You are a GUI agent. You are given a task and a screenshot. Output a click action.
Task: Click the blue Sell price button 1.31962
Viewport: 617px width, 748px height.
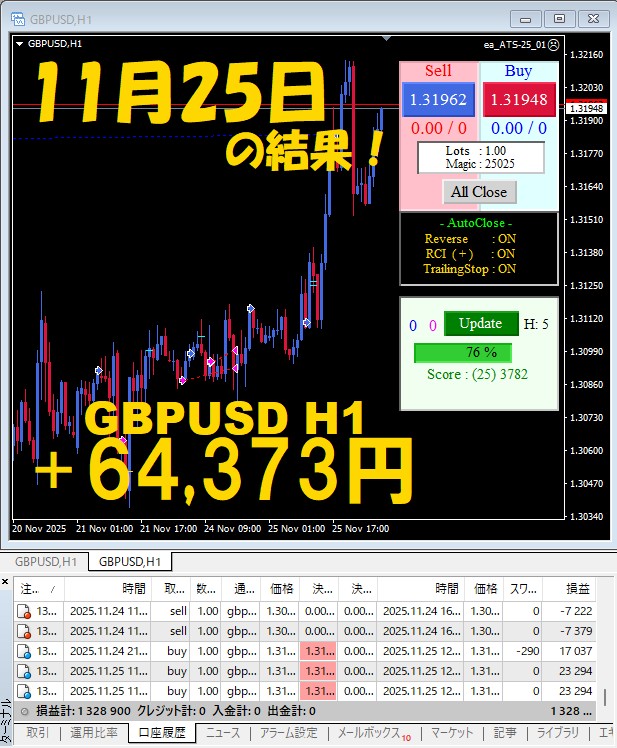coord(438,99)
